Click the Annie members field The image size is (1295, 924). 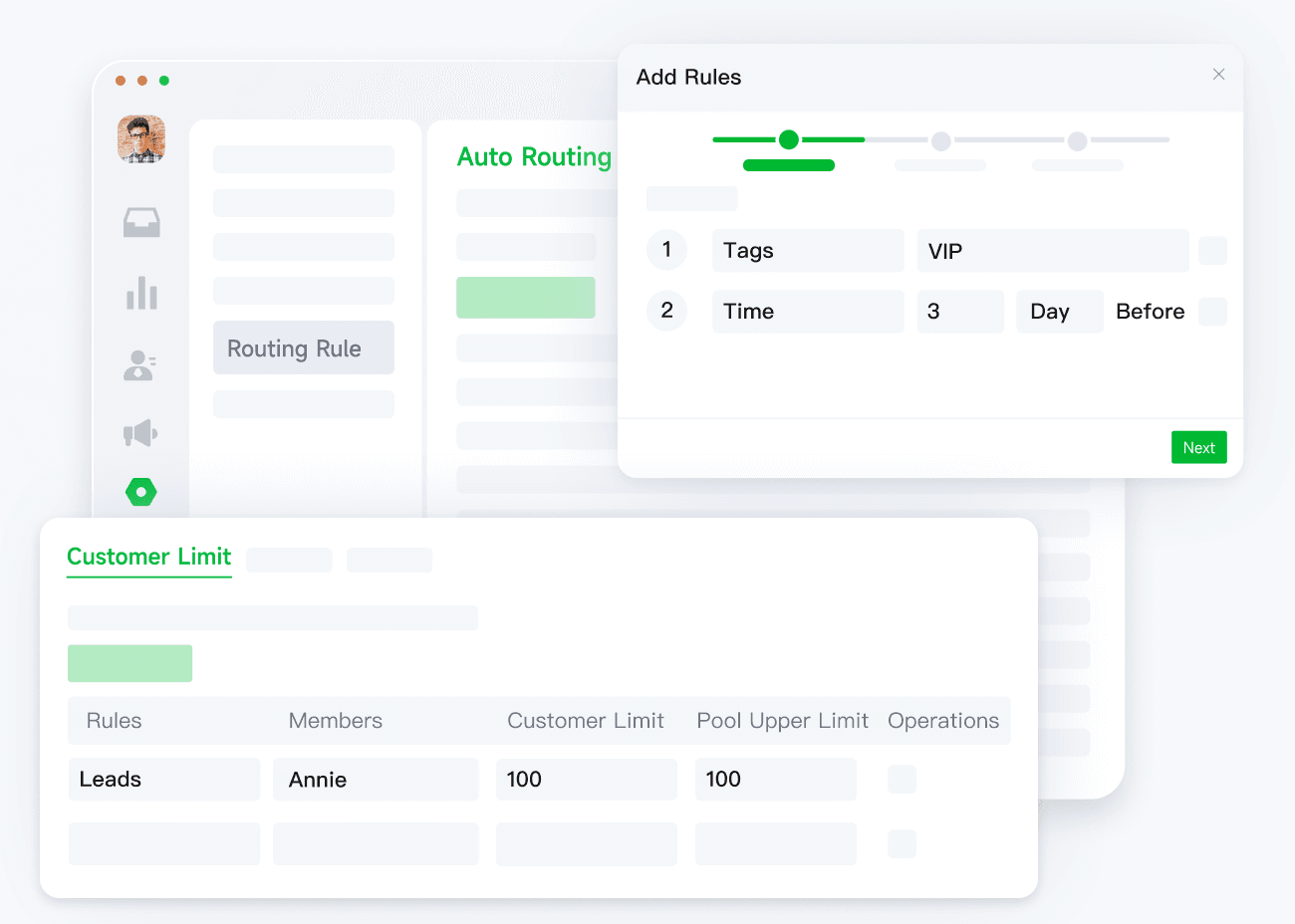coord(376,780)
